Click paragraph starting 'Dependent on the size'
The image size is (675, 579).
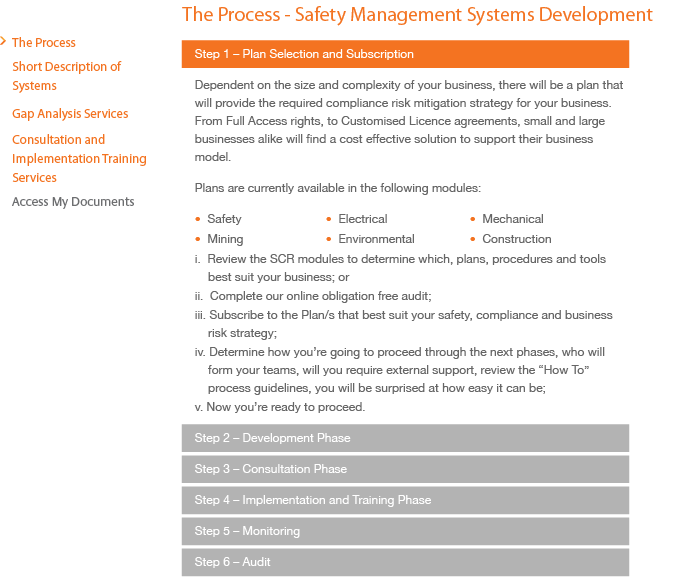coord(409,121)
